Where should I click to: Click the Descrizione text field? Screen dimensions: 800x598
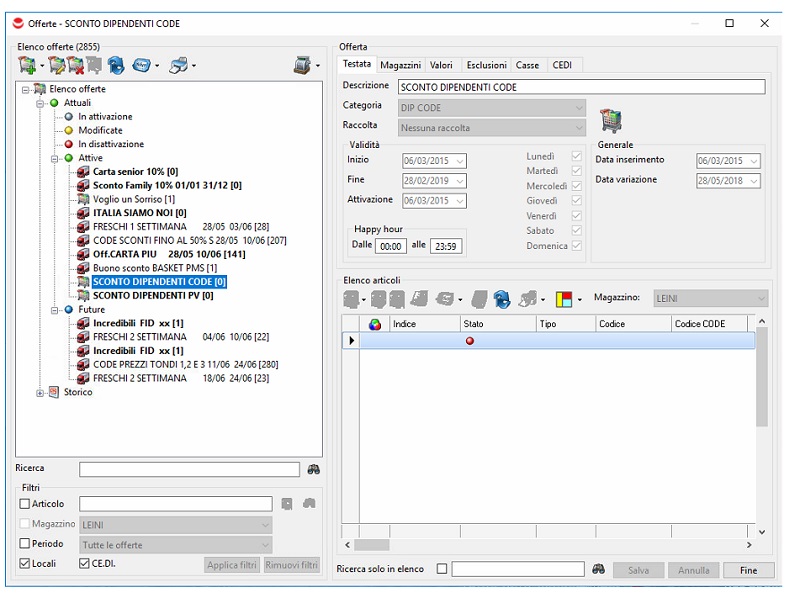tap(580, 87)
